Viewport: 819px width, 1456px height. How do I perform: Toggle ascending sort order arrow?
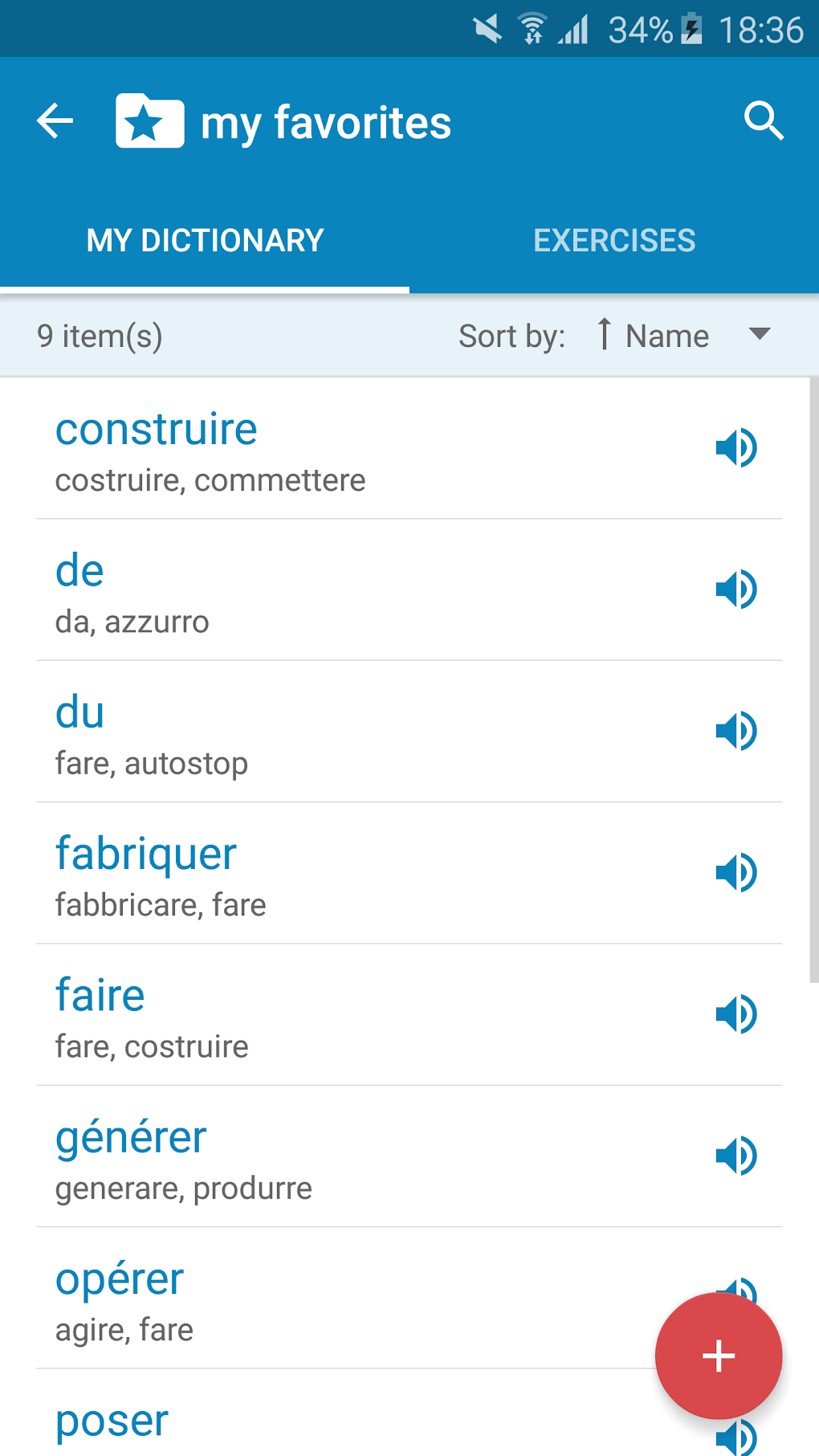pos(605,334)
